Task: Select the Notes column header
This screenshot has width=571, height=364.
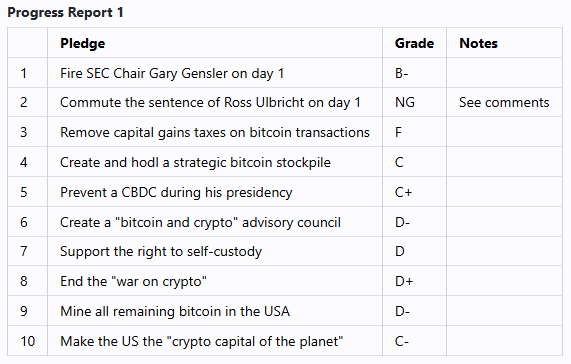Action: point(479,43)
